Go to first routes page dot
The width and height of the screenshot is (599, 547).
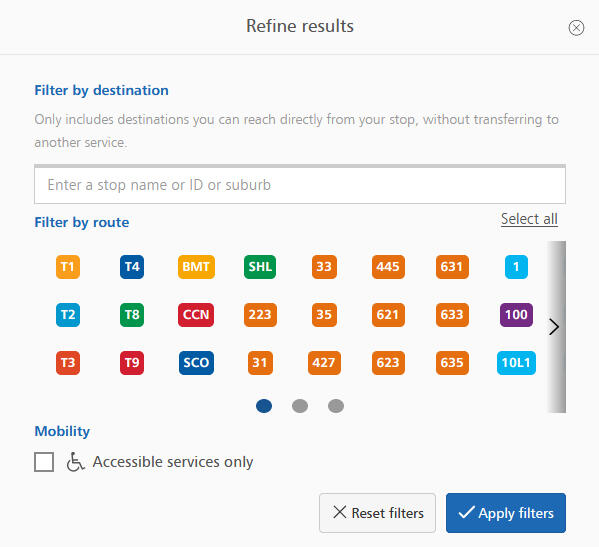point(264,406)
